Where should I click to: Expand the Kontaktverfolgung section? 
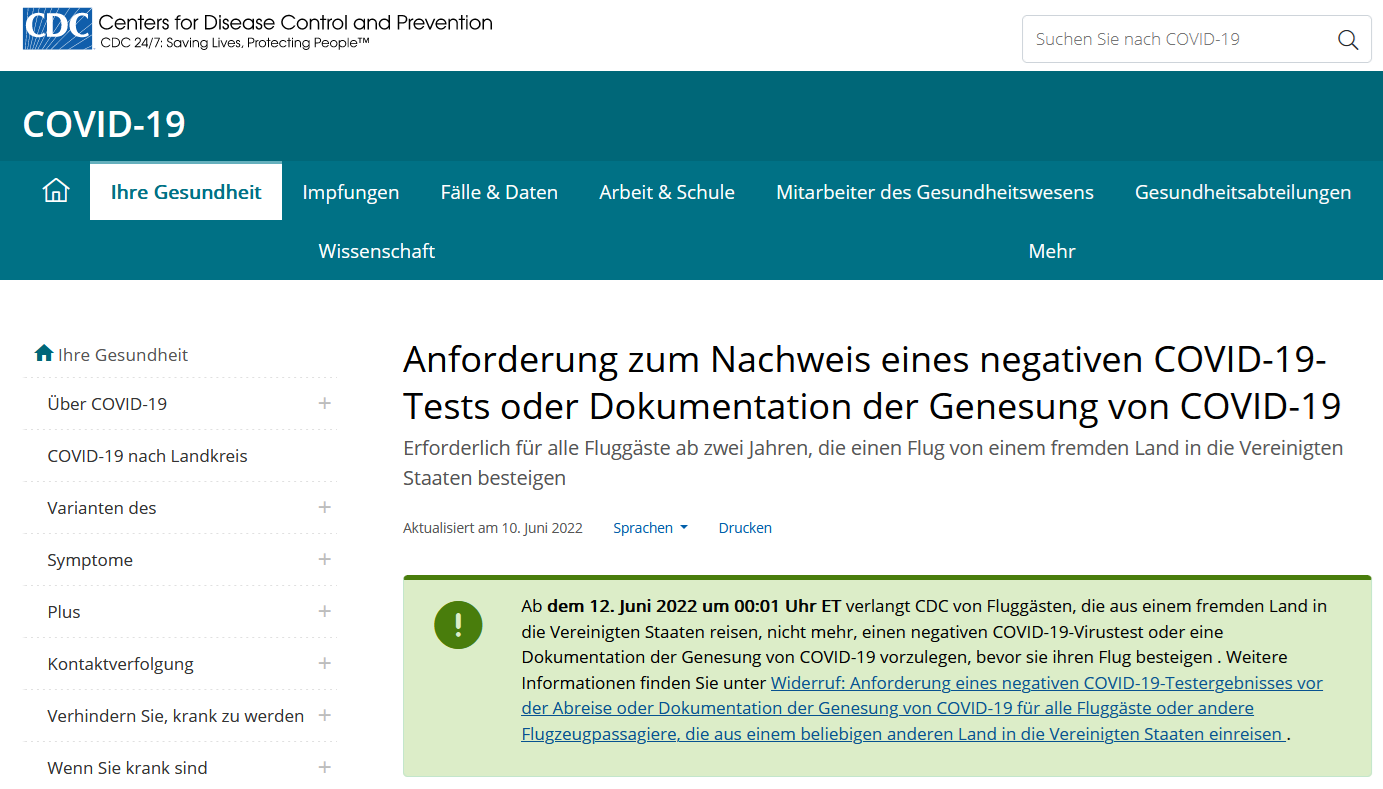pos(324,663)
